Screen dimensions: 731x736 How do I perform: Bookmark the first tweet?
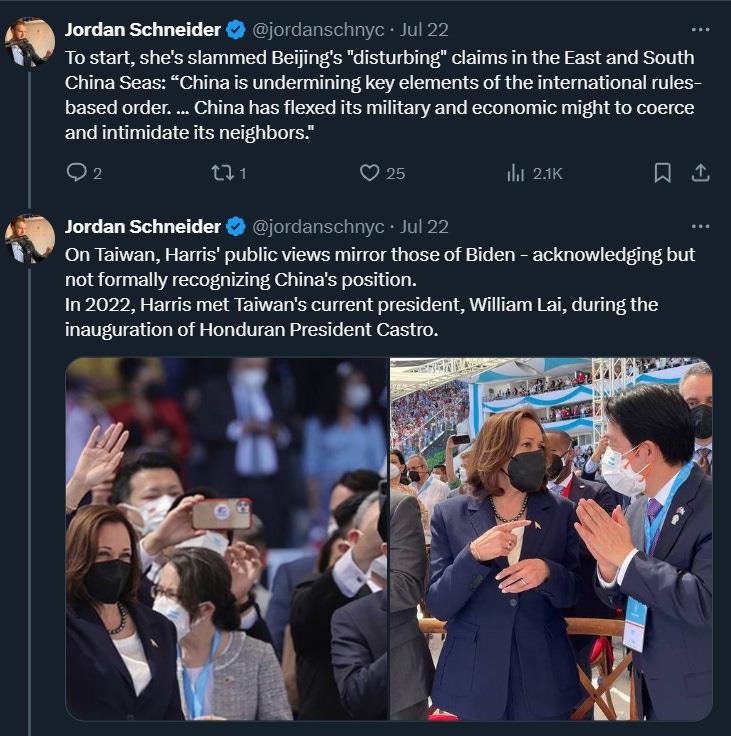662,173
